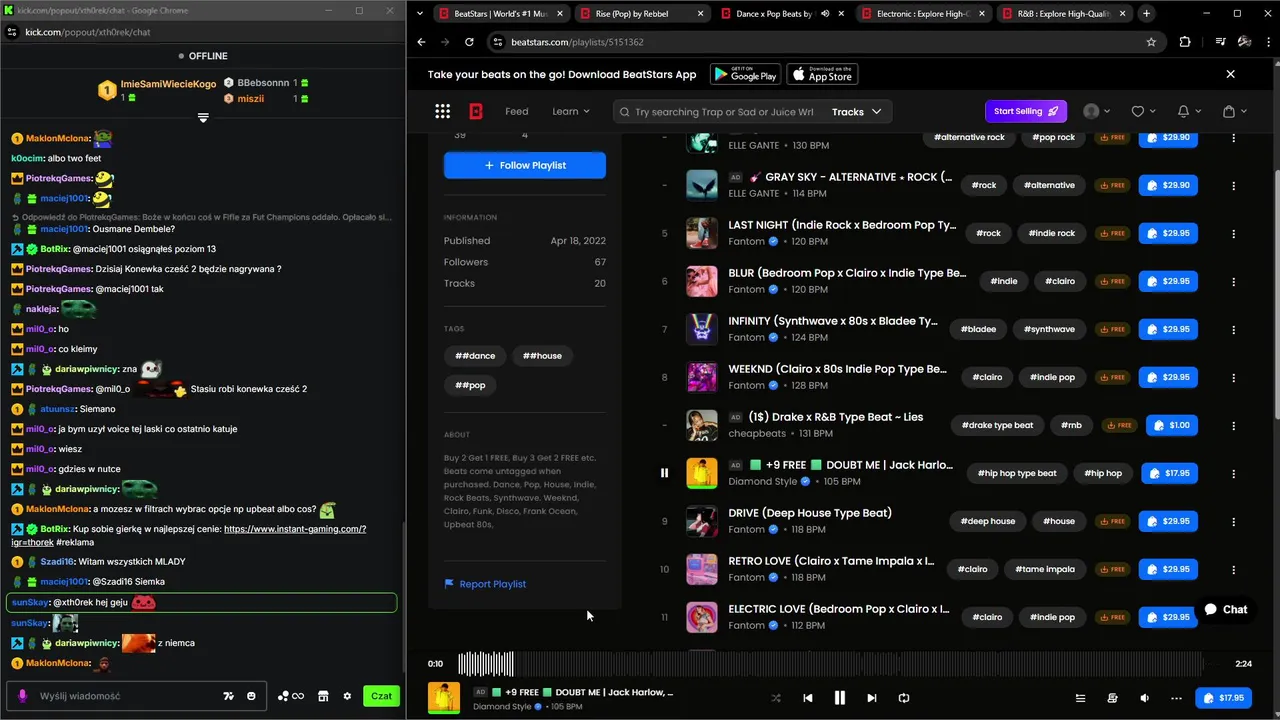Toggle shuffle in the BeatStars player
The width and height of the screenshot is (1280, 720).
[x=776, y=698]
